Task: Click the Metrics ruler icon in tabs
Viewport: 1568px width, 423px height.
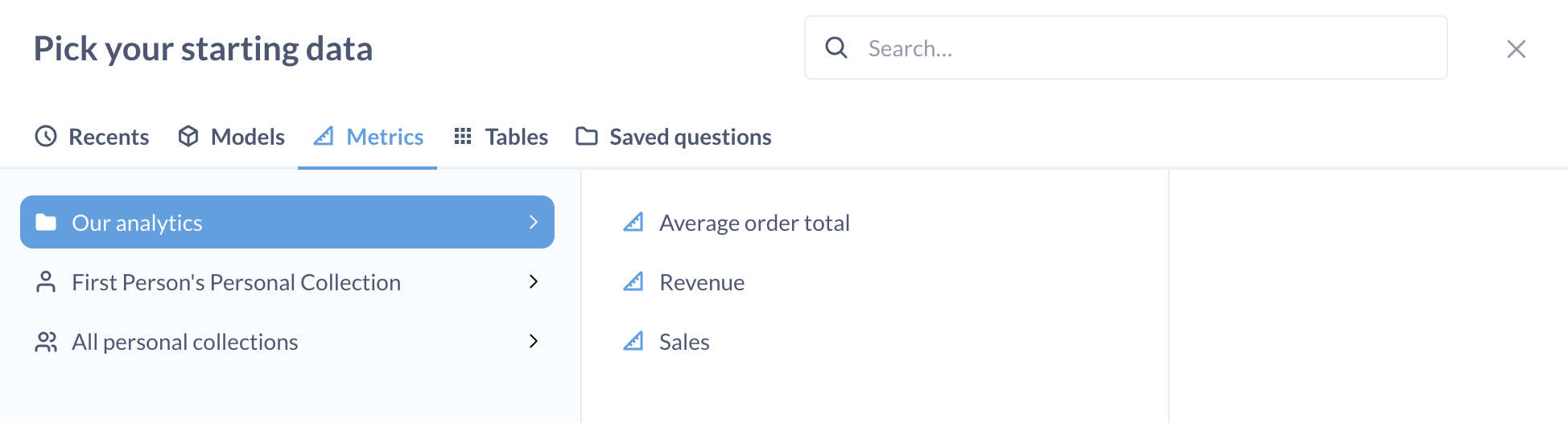Action: click(324, 137)
